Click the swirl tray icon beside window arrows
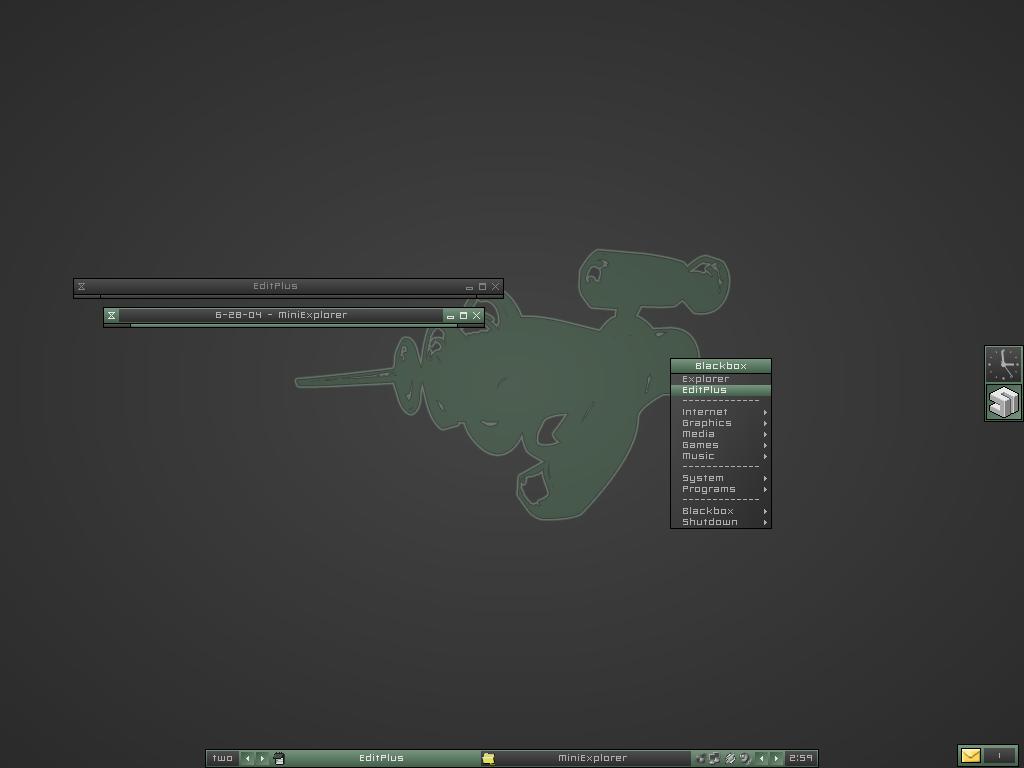 point(745,758)
